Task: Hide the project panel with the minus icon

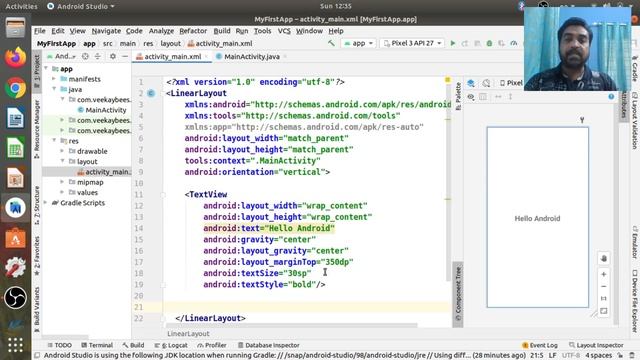Action: pos(125,56)
